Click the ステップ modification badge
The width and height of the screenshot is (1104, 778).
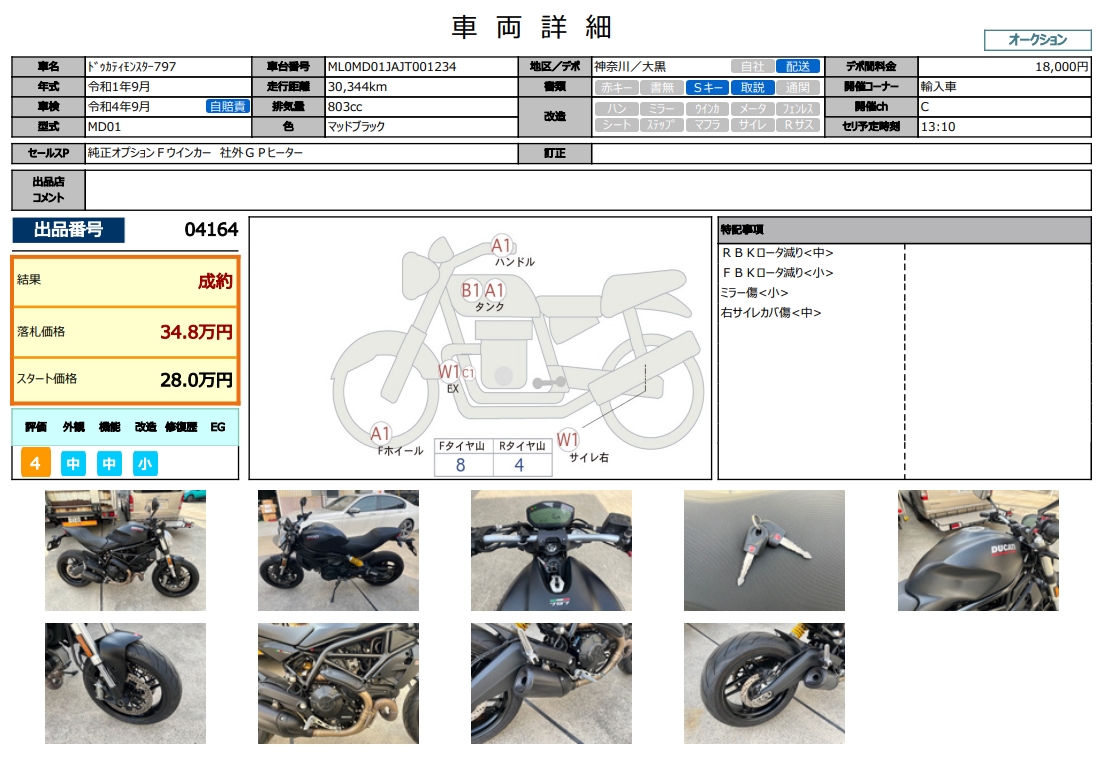662,125
